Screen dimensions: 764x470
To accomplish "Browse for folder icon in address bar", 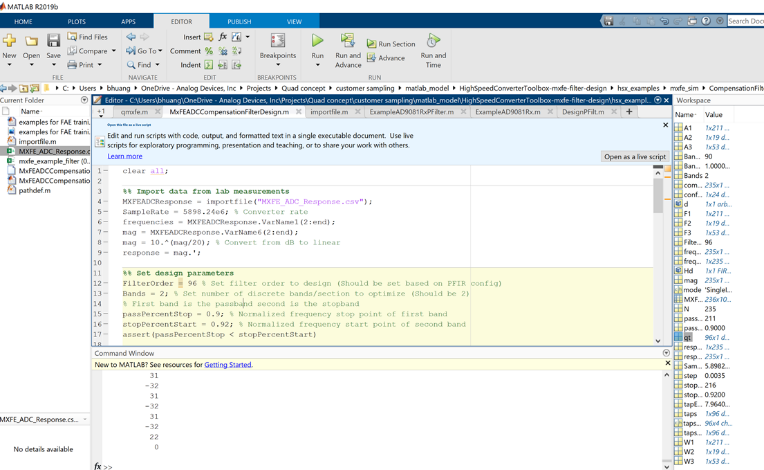I will click(x=35, y=88).
